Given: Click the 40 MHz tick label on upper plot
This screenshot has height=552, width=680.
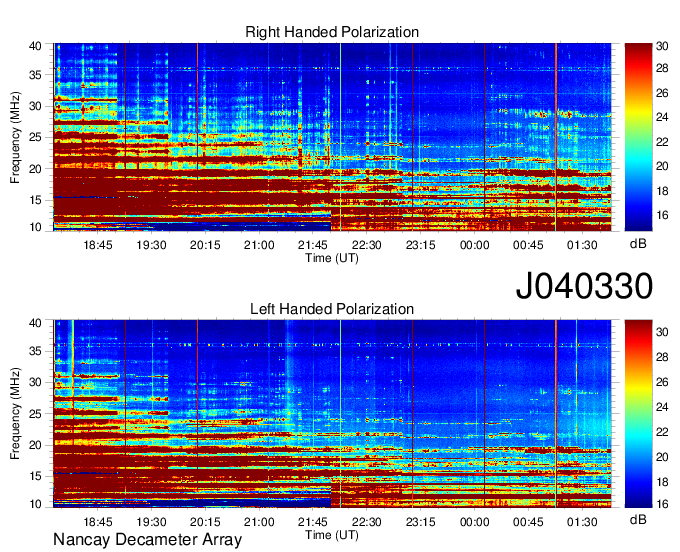Looking at the screenshot, I should (35, 46).
